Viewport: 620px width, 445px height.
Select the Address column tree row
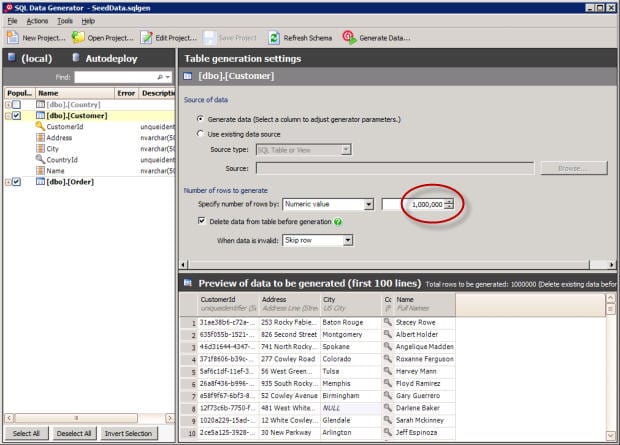pyautogui.click(x=89, y=138)
